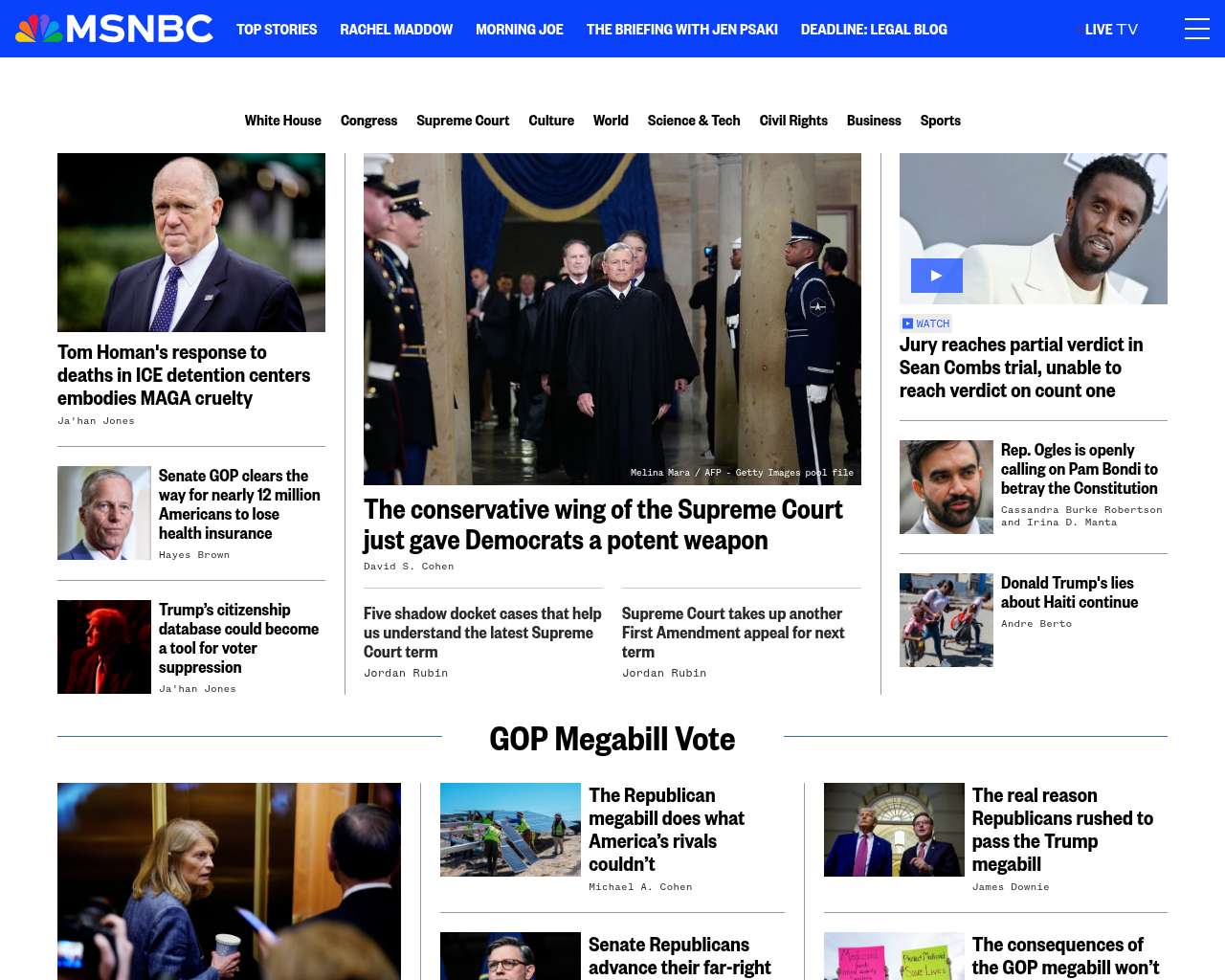The image size is (1225, 980).
Task: Open Five shadow docket cases article
Action: tap(482, 633)
